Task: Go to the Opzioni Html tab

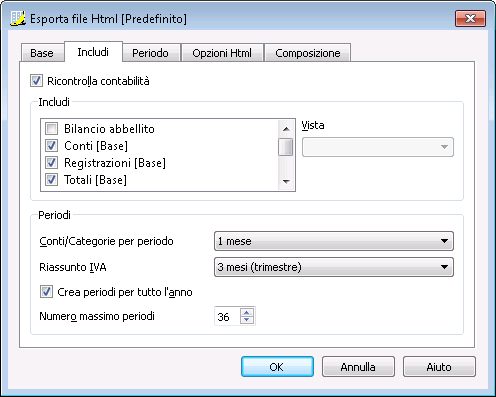Action: point(222,53)
